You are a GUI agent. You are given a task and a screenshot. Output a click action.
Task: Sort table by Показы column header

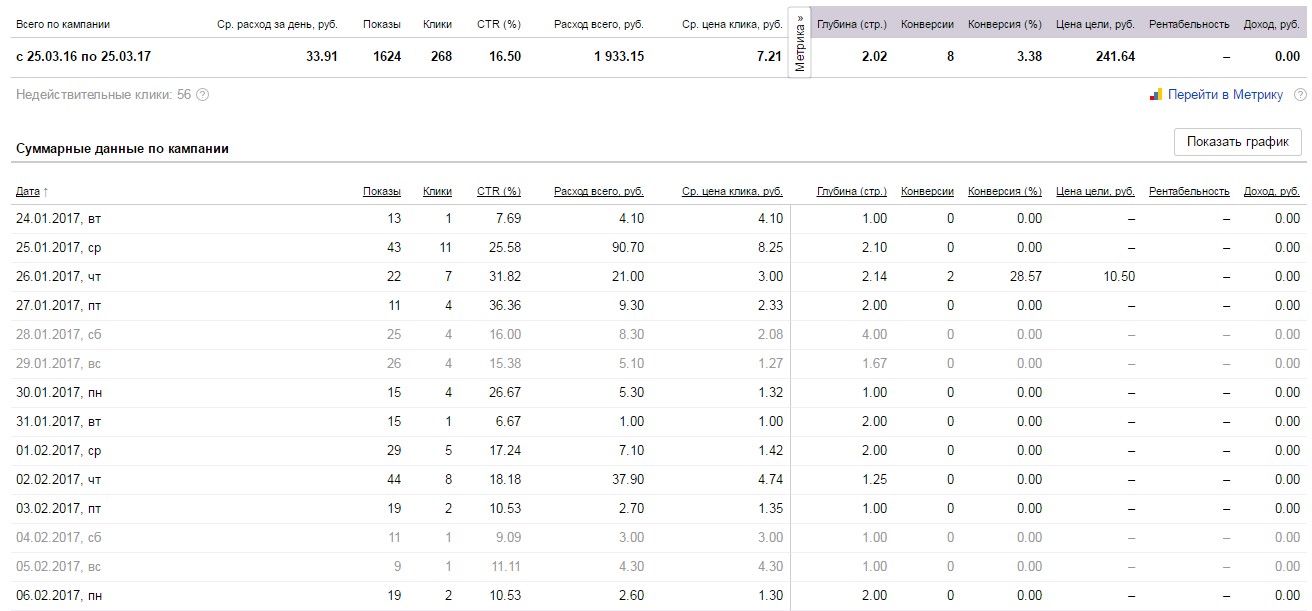pyautogui.click(x=382, y=191)
